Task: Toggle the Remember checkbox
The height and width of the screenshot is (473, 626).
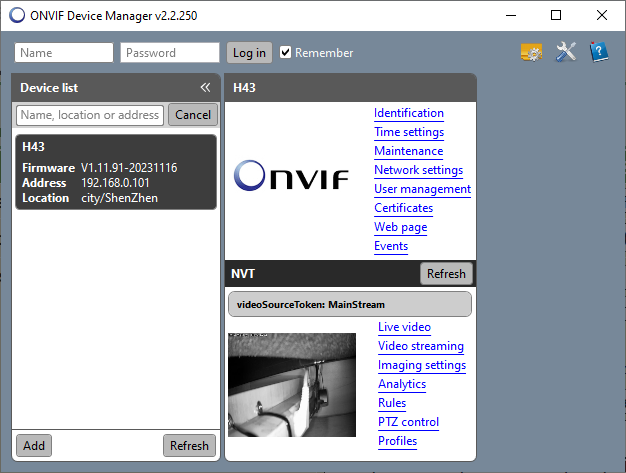Action: click(285, 52)
